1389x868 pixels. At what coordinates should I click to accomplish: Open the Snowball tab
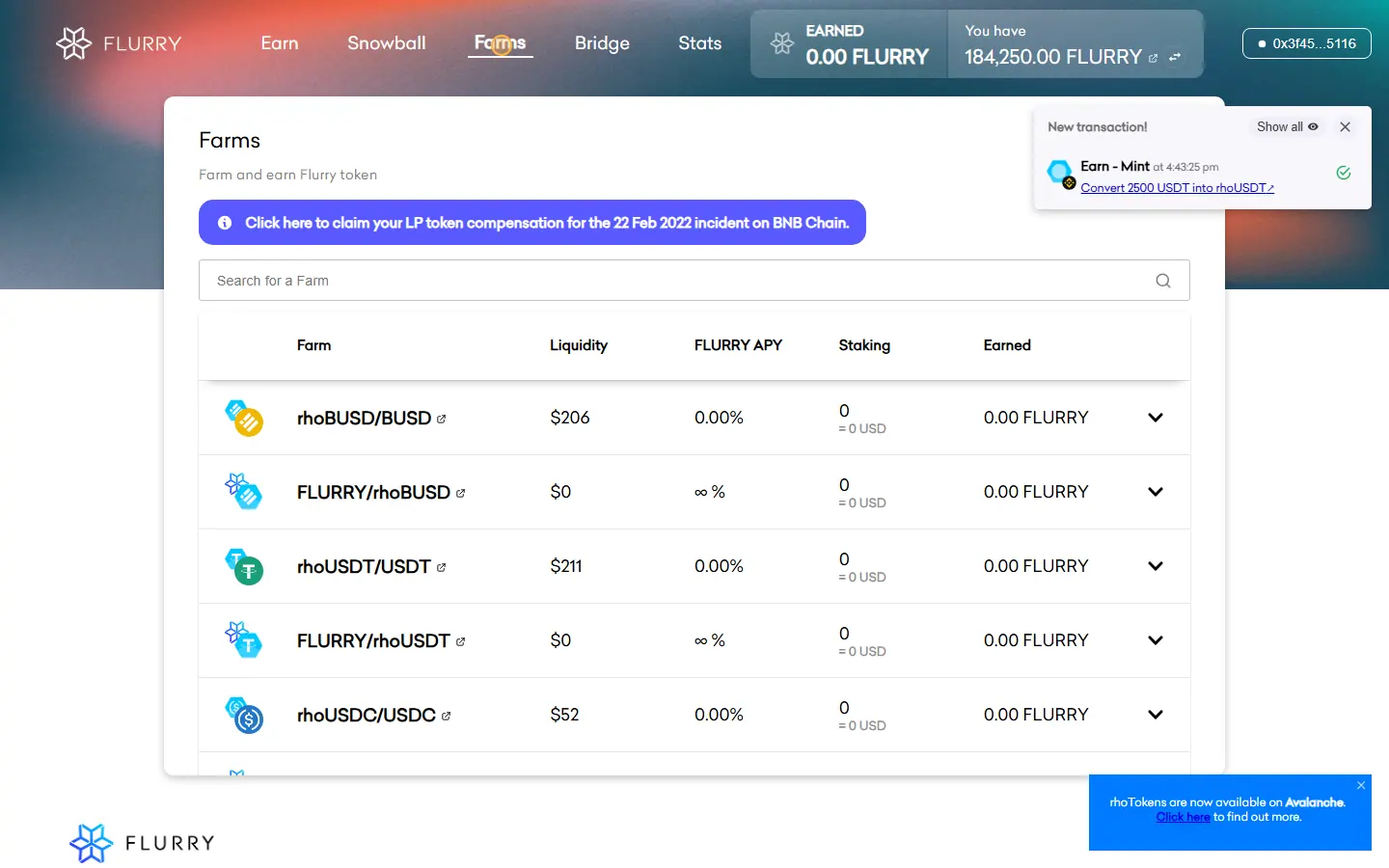(387, 43)
